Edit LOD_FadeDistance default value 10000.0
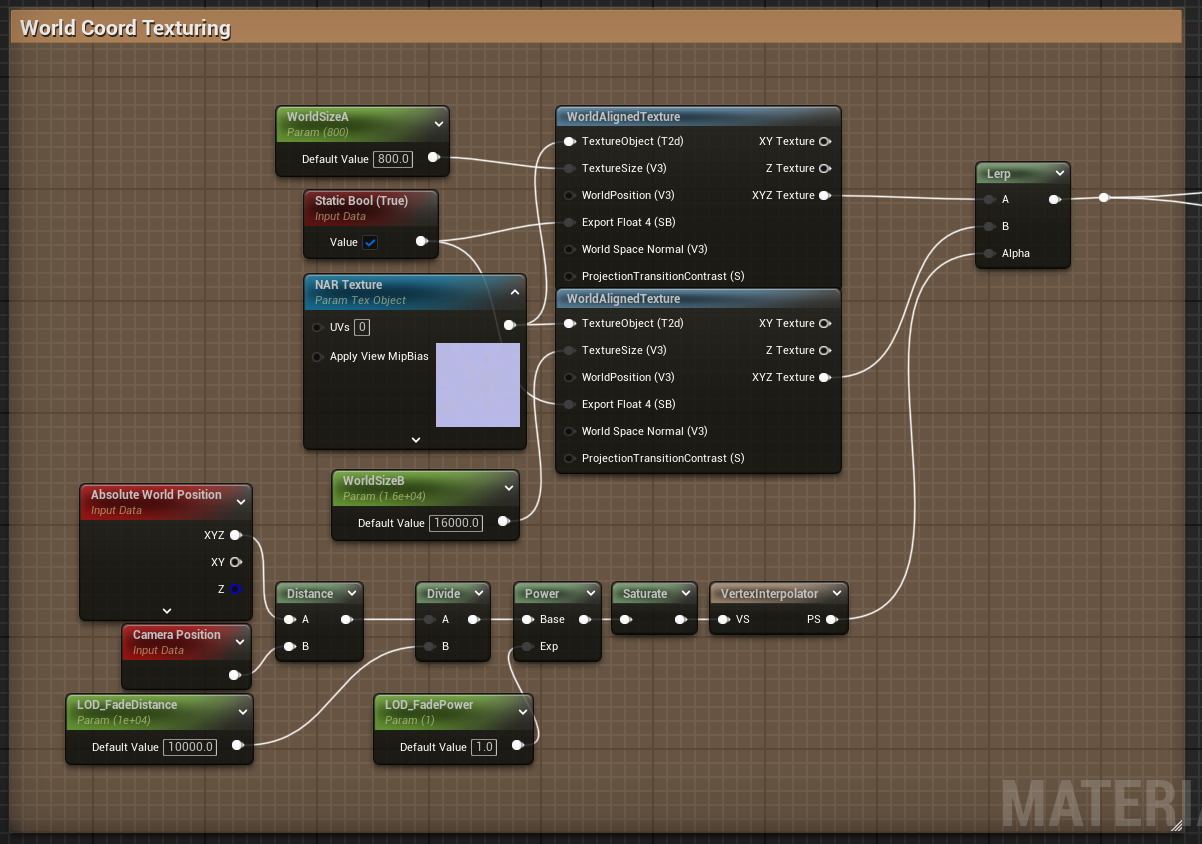Screen dimensions: 1202x844 [x=190, y=747]
